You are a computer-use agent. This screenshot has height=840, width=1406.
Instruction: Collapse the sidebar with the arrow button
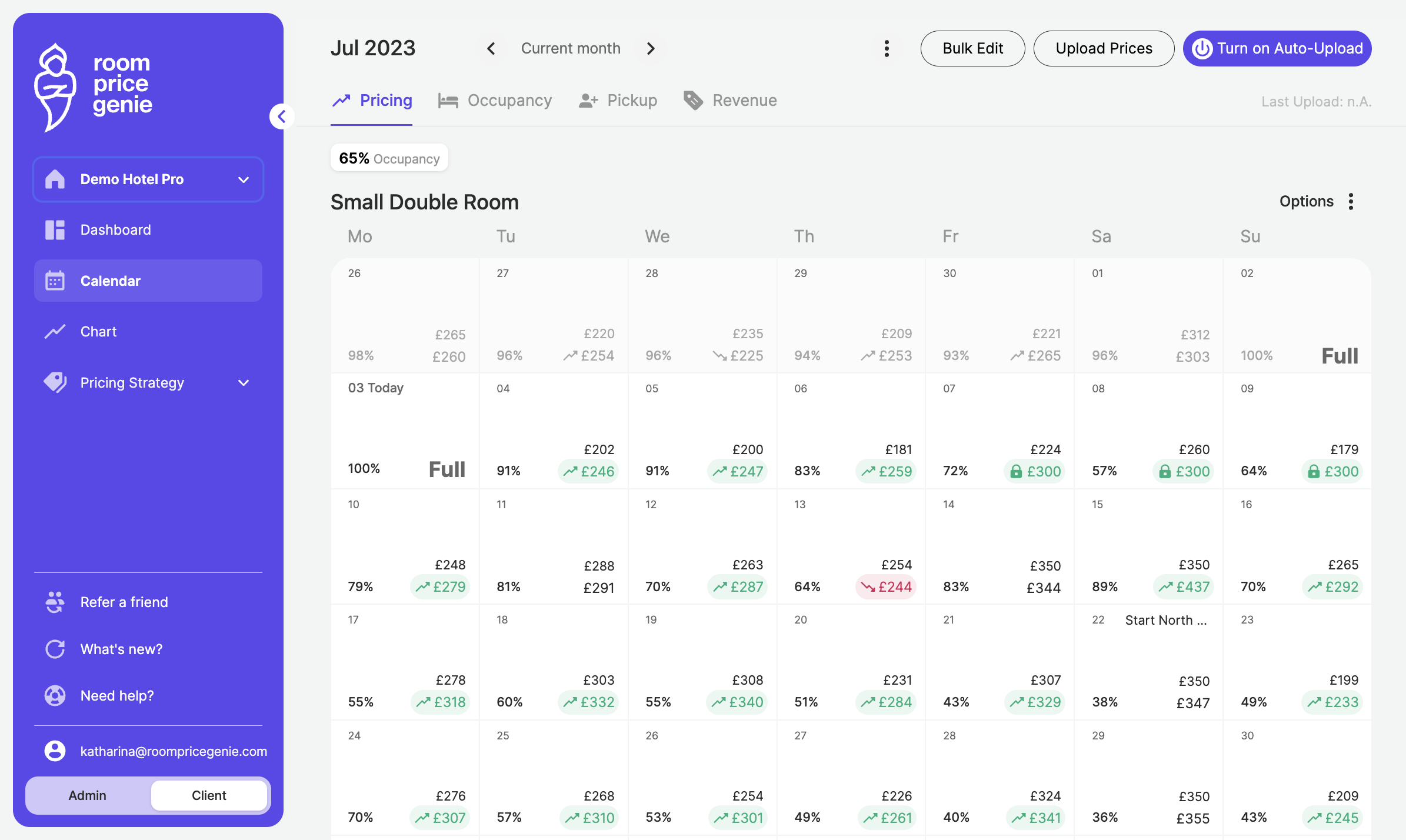(x=282, y=116)
